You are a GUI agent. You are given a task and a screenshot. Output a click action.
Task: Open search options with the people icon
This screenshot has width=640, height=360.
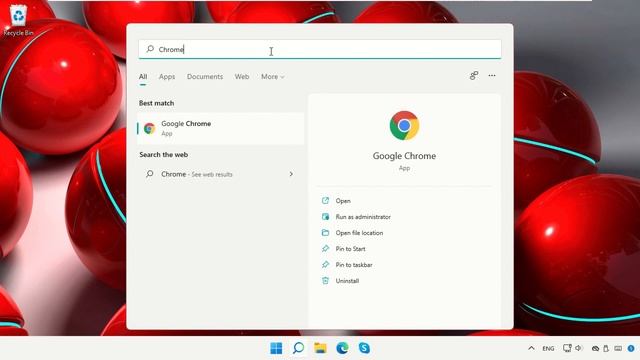tap(473, 76)
